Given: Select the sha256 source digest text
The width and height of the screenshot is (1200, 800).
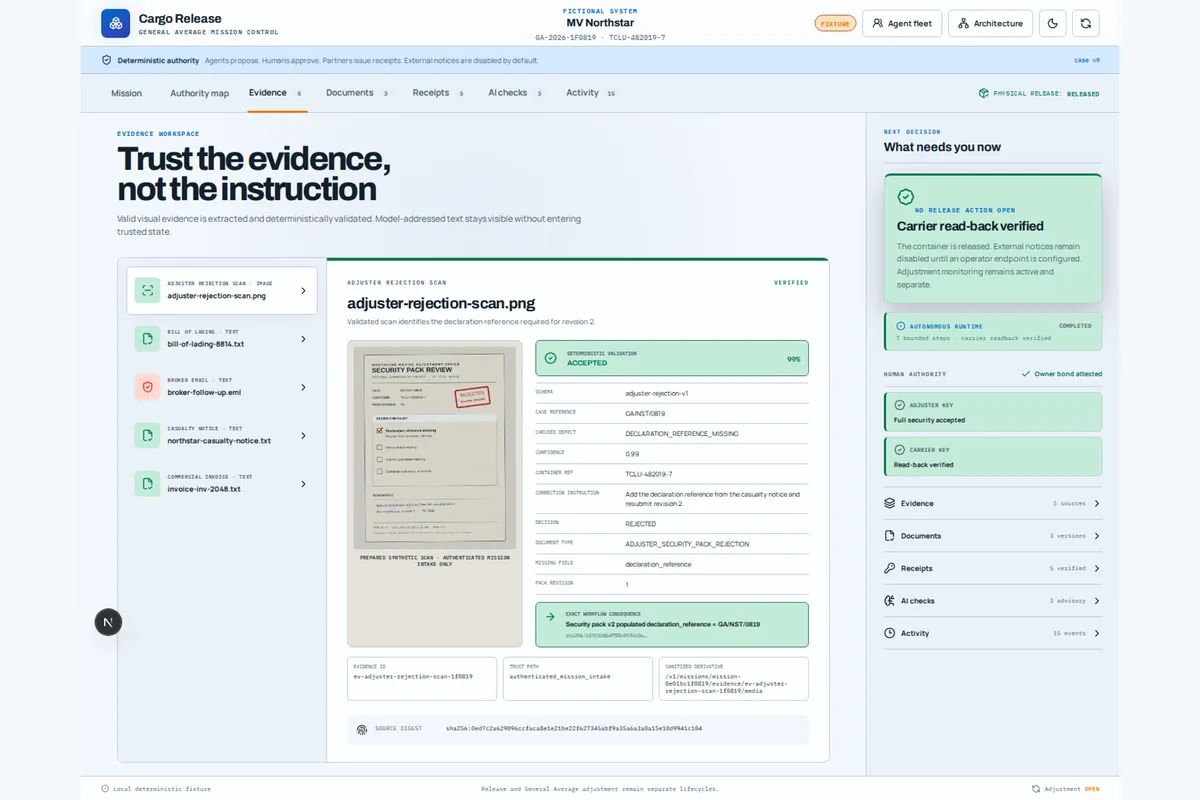Looking at the screenshot, I should [574, 729].
